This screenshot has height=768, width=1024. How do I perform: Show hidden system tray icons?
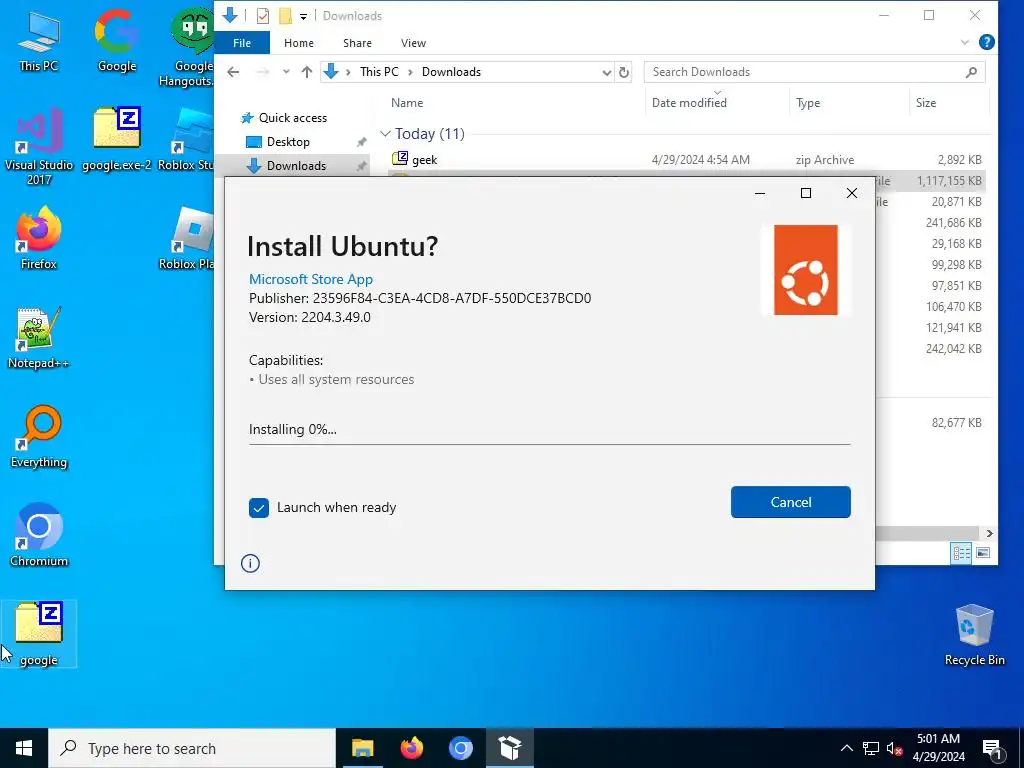click(846, 748)
